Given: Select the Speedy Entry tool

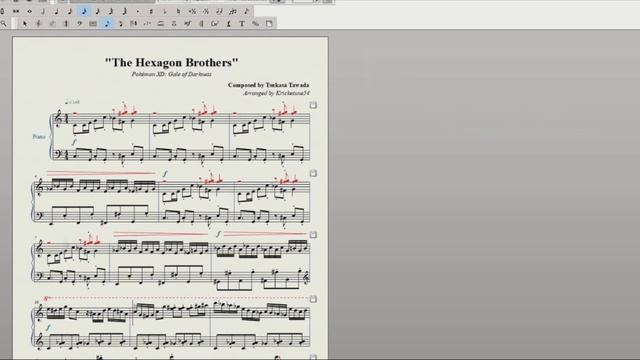Looking at the screenshot, I should click(x=121, y=24).
